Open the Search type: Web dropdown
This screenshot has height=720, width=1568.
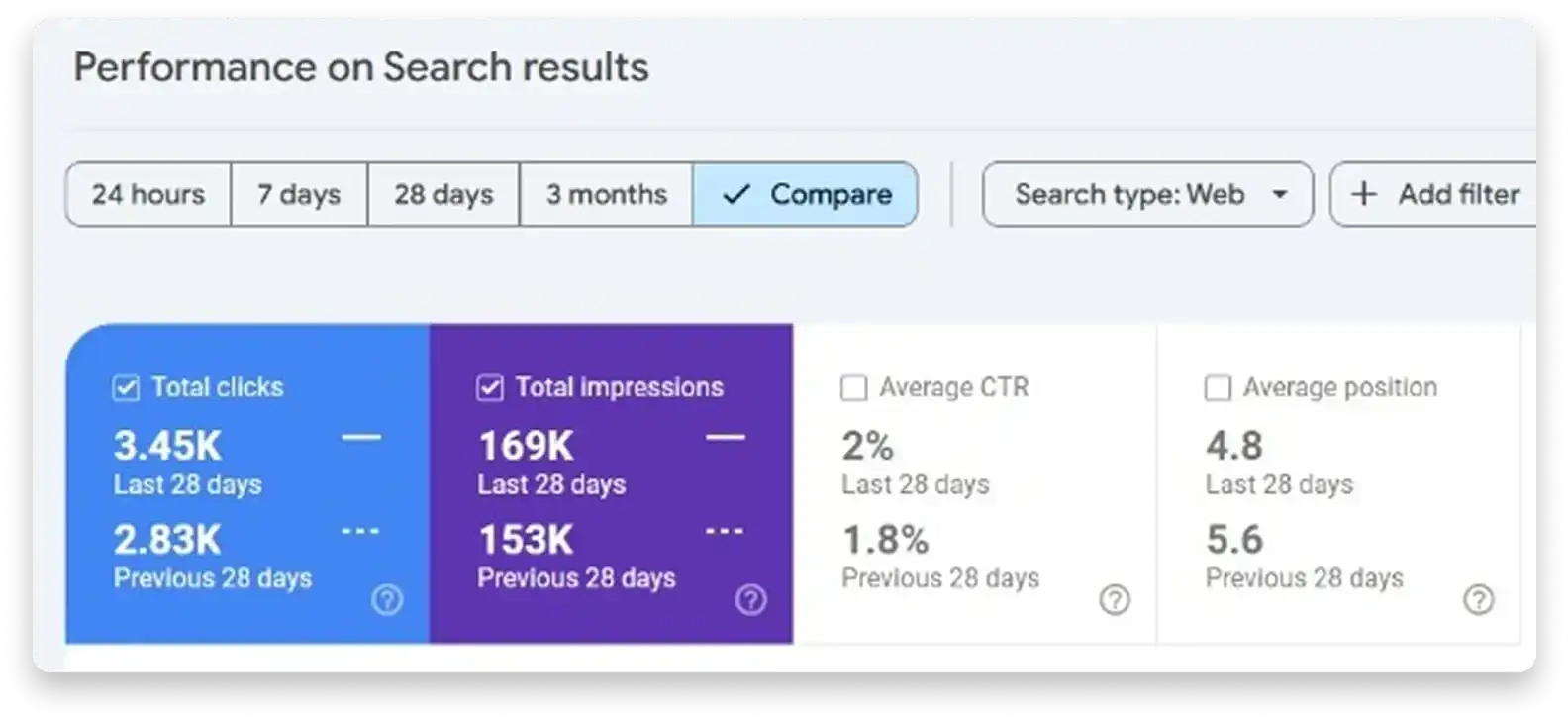click(x=1129, y=194)
